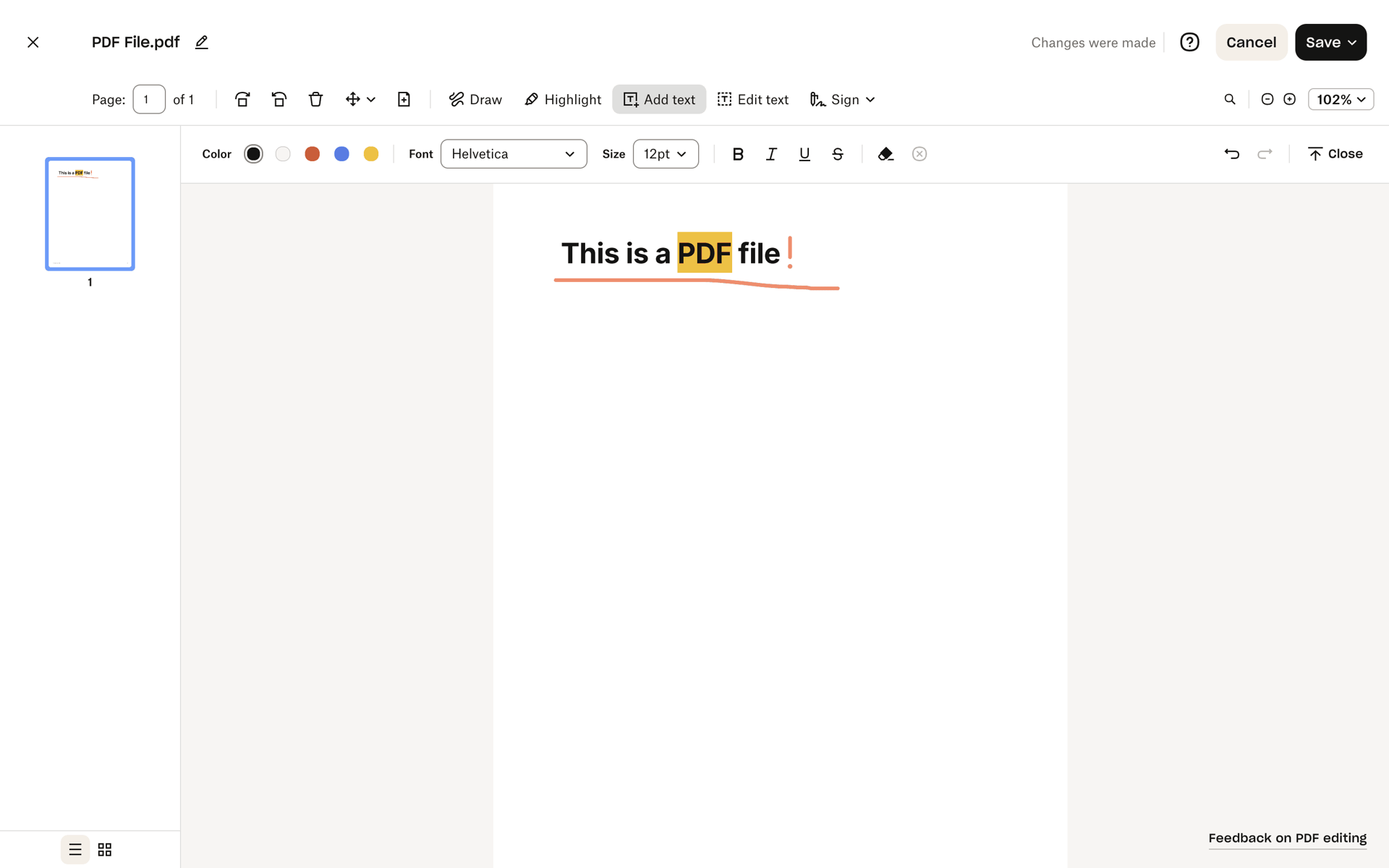The width and height of the screenshot is (1389, 868).
Task: Insert a new page icon
Action: [404, 99]
